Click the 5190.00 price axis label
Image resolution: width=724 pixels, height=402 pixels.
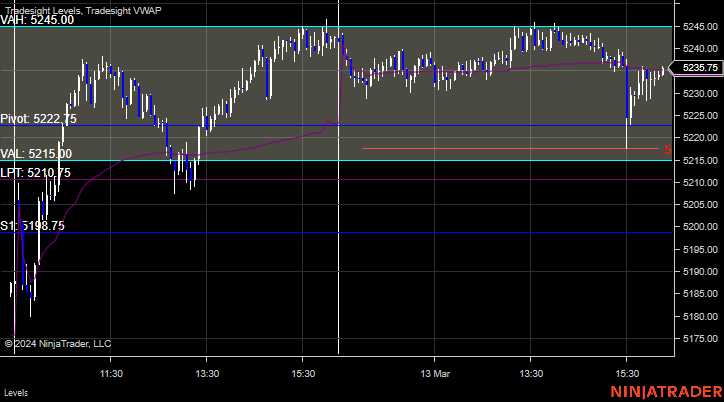(x=700, y=271)
